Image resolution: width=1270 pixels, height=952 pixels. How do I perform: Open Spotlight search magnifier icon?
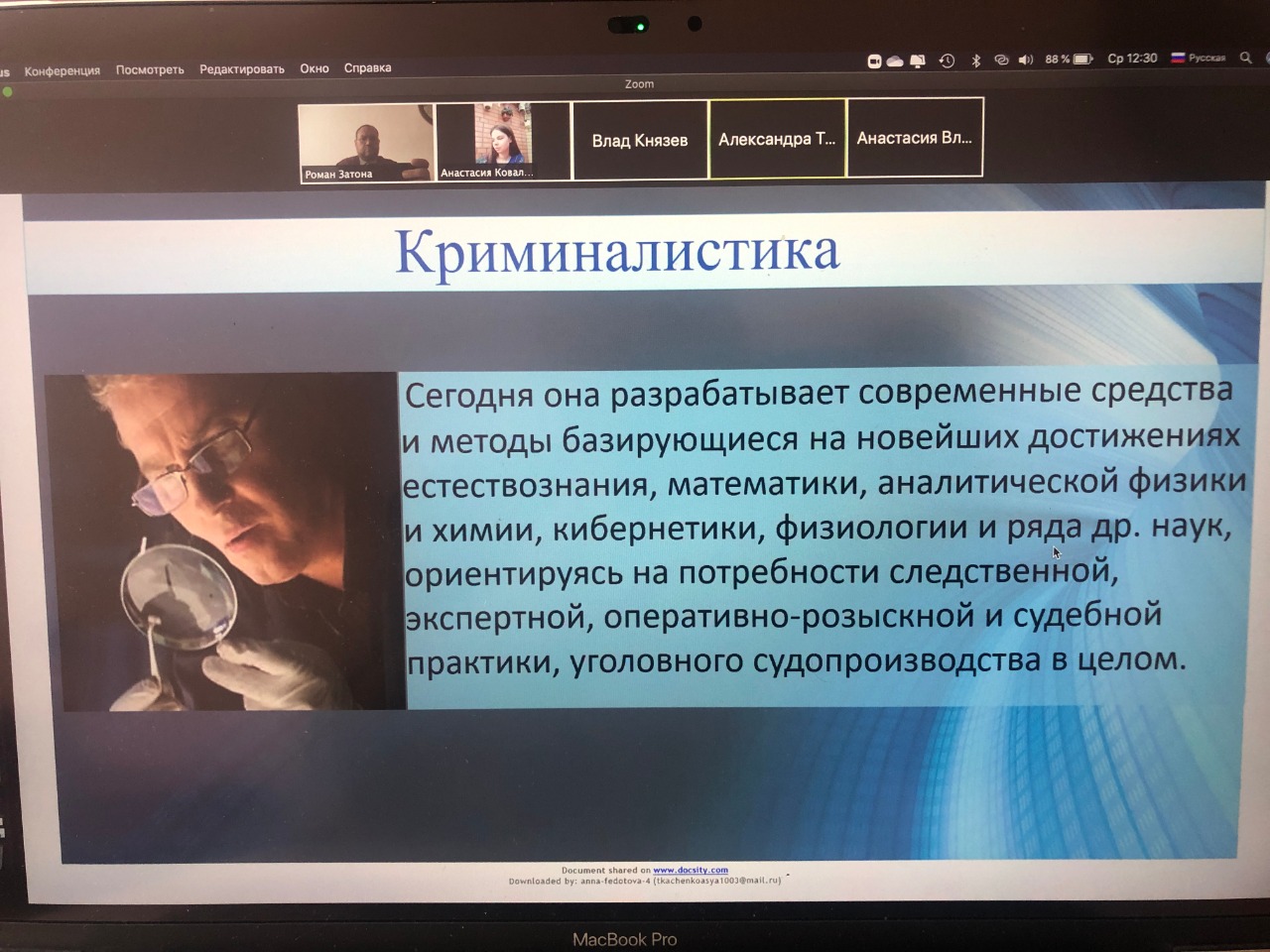click(x=1246, y=58)
